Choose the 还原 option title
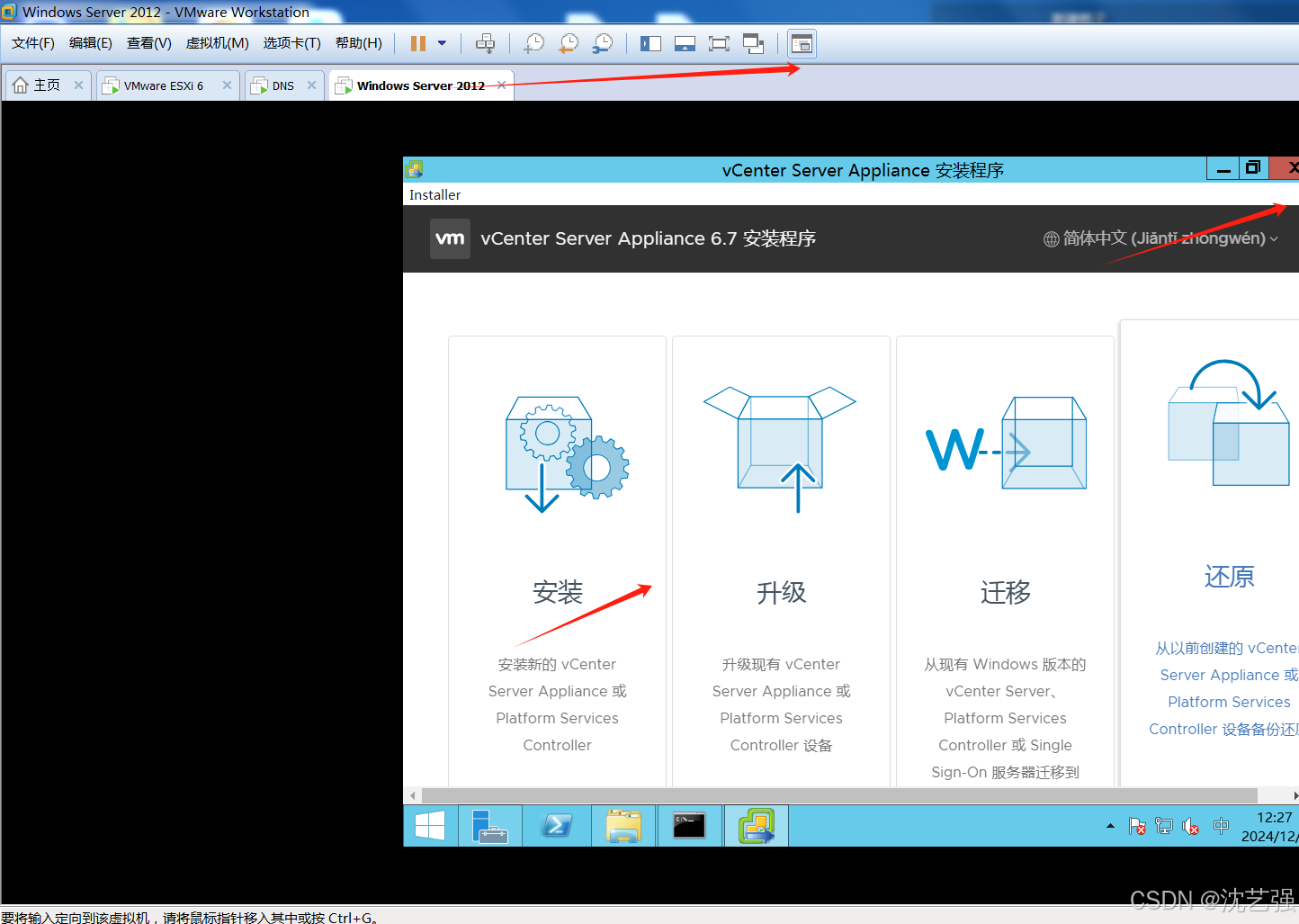The height and width of the screenshot is (924, 1299). (x=1230, y=577)
